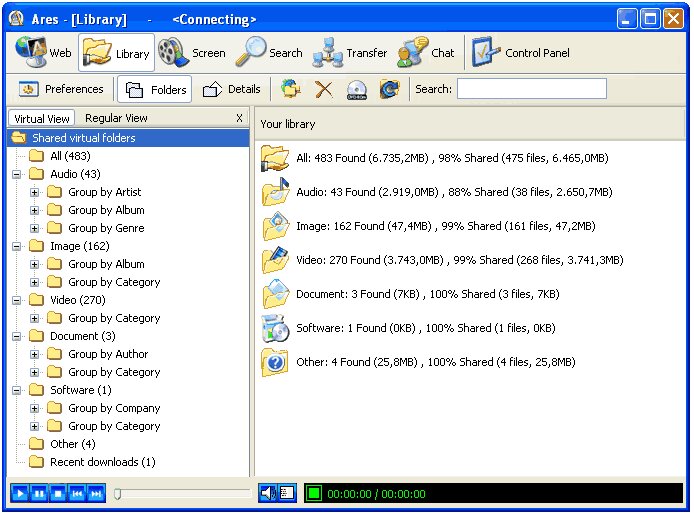Select Shared virtual folders root
This screenshot has height=516, width=694.
point(128,138)
